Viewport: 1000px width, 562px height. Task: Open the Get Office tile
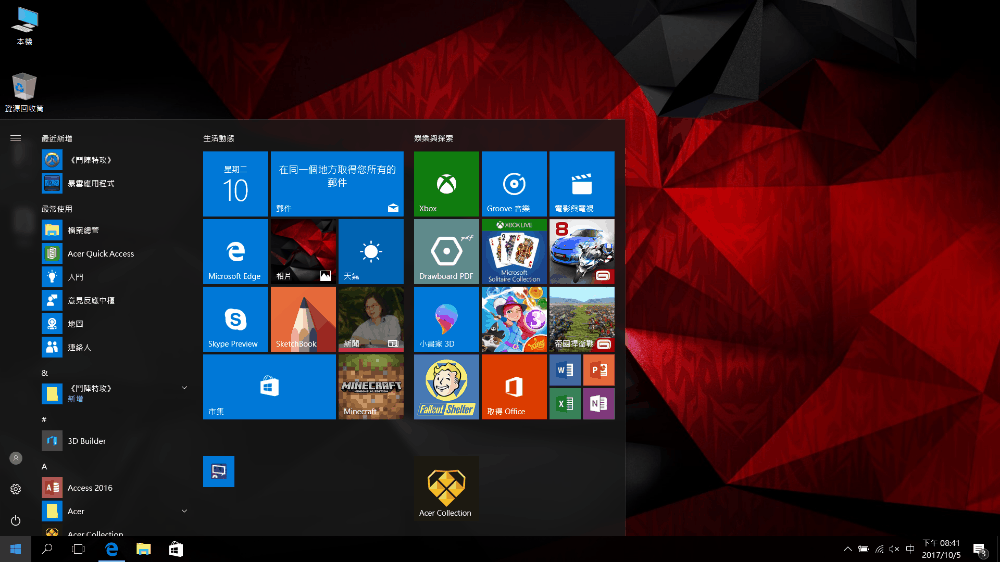514,387
